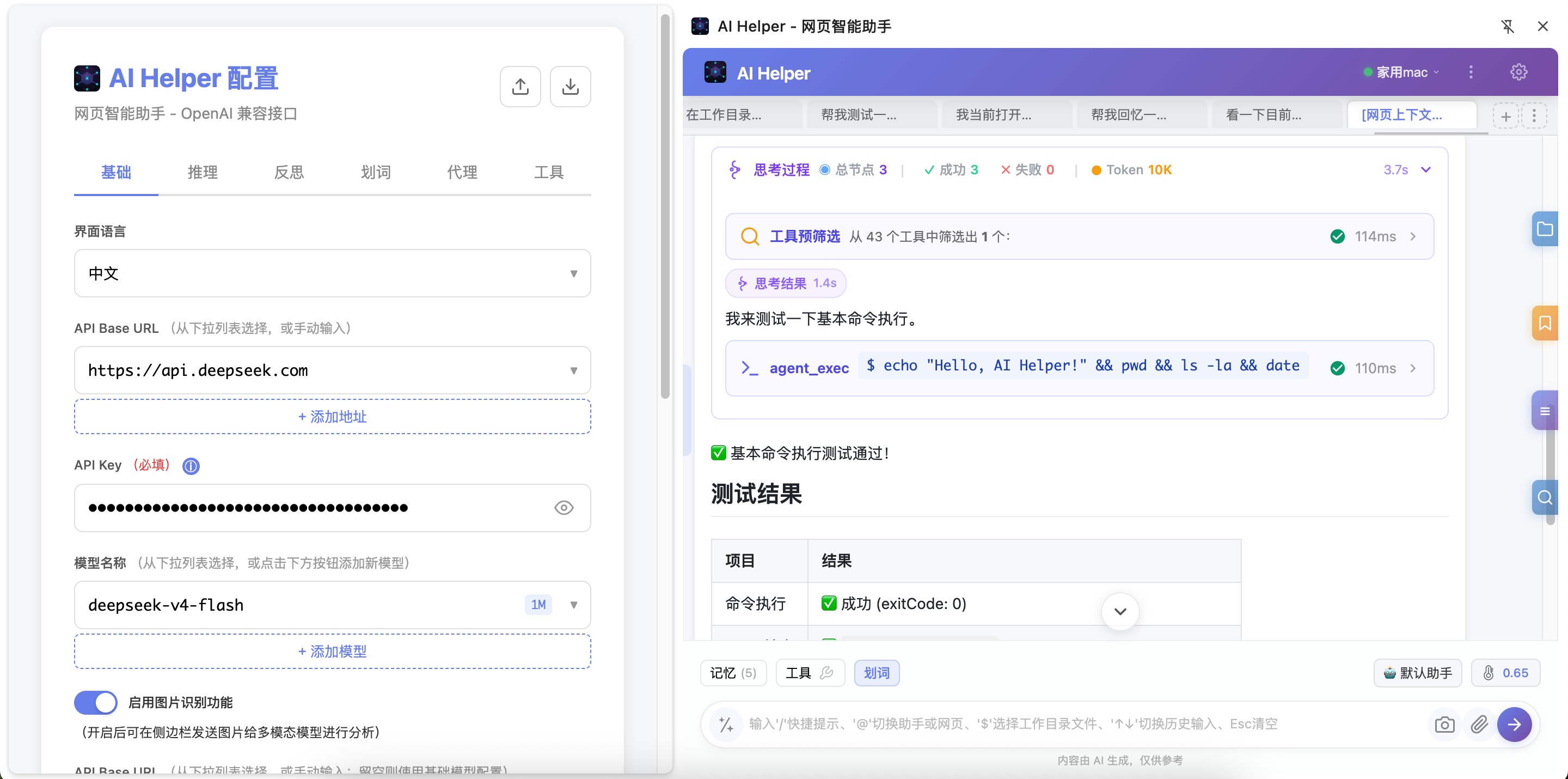Open the 记忆 (5) memory chip
The image size is (1568, 779).
point(733,673)
